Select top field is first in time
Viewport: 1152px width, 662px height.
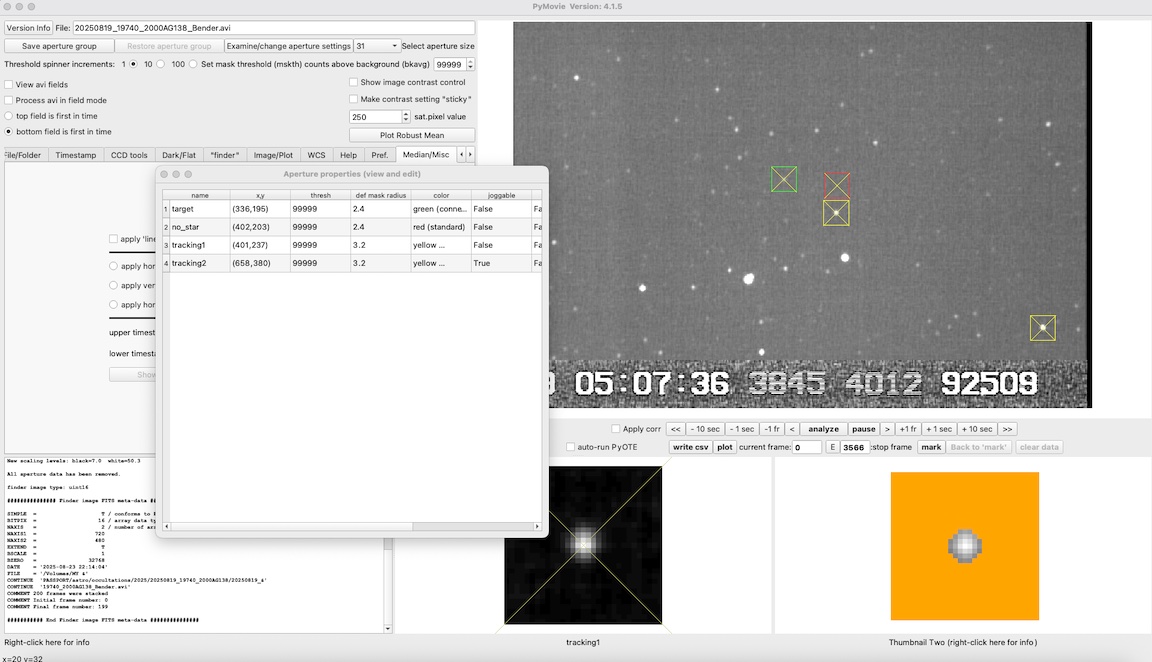pos(9,116)
